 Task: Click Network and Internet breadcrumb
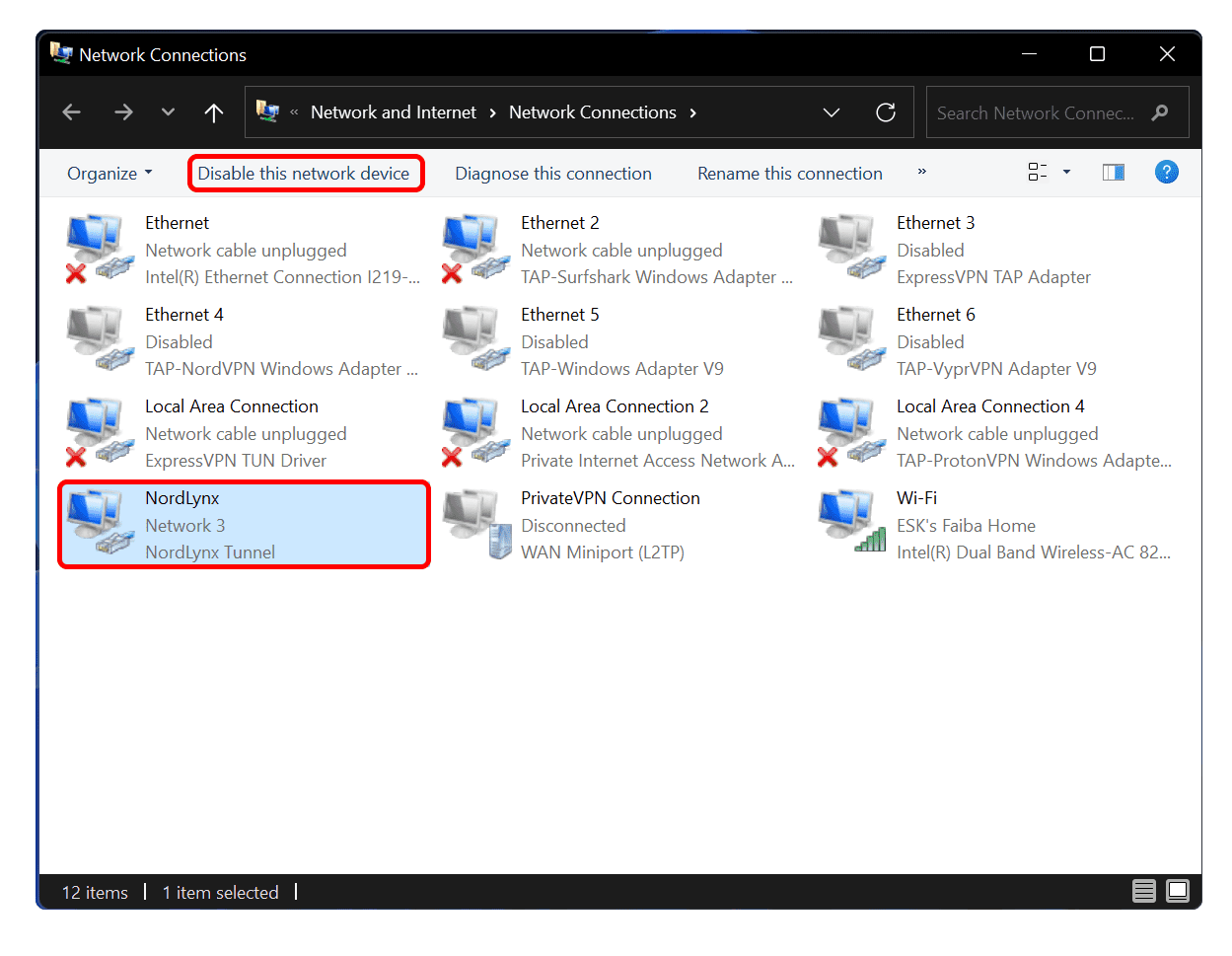[x=394, y=112]
